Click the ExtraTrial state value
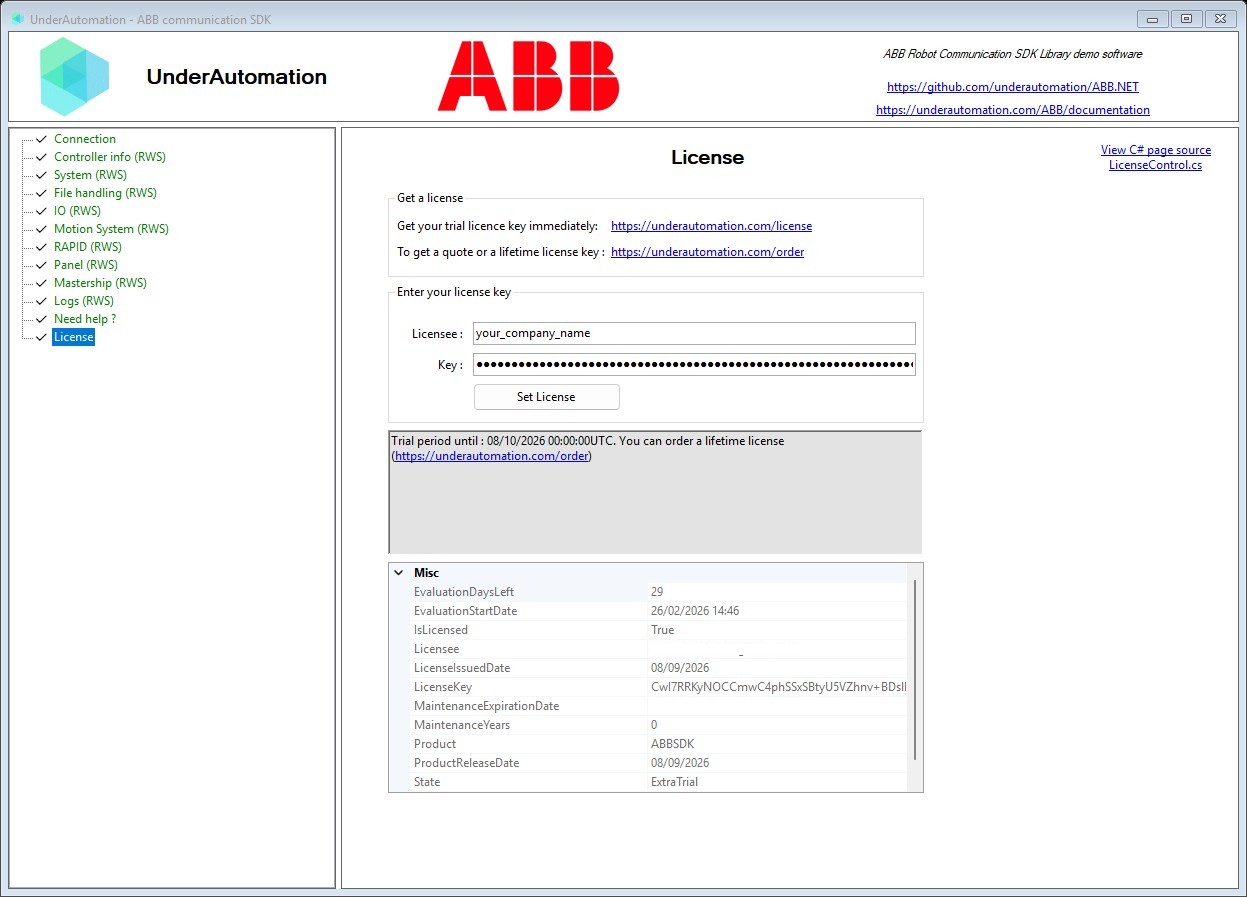 click(x=674, y=782)
